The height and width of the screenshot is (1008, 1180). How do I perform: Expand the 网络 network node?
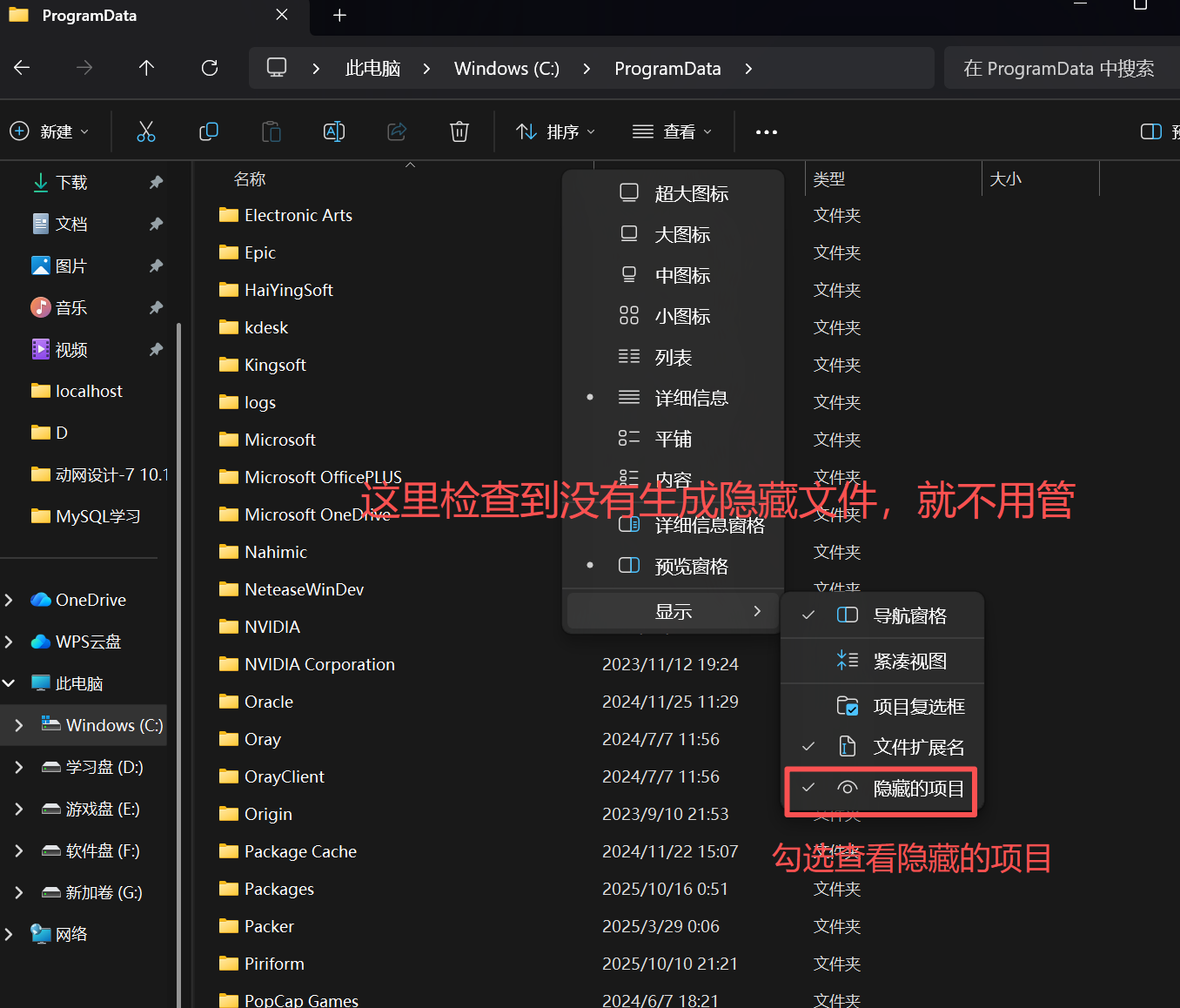click(x=9, y=934)
